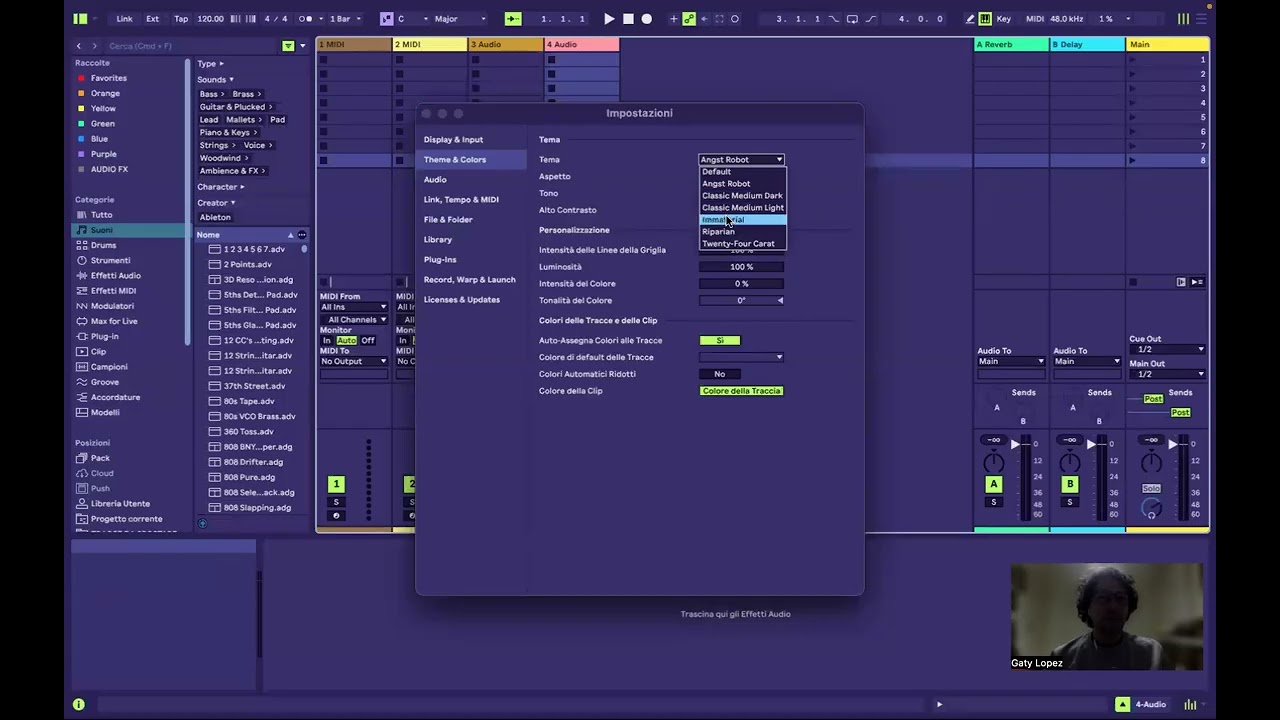Select Modulatori category in browser
The height and width of the screenshot is (720, 1280).
pos(130,306)
